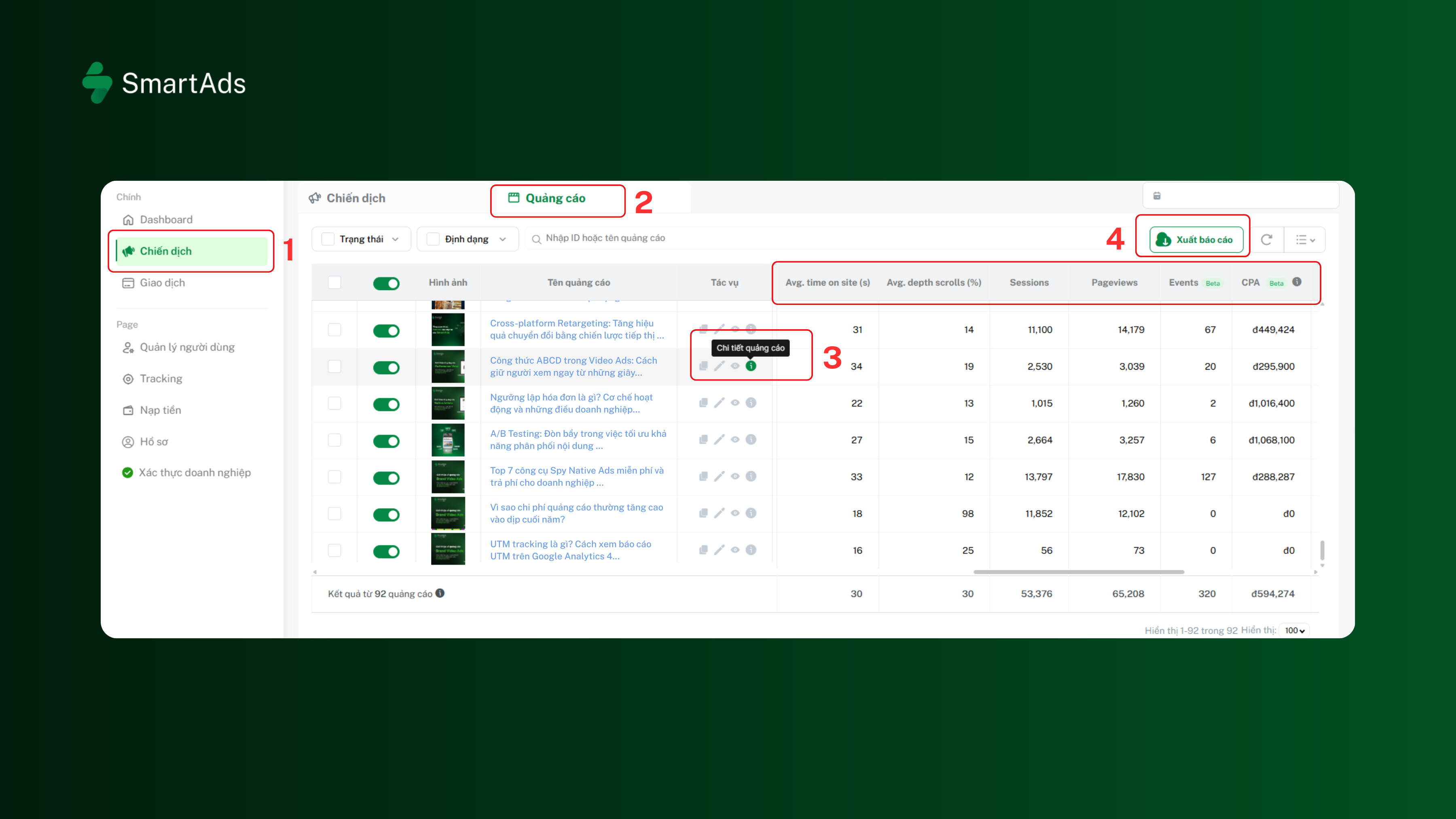Switch to the Chiến dịch tab

point(347,199)
